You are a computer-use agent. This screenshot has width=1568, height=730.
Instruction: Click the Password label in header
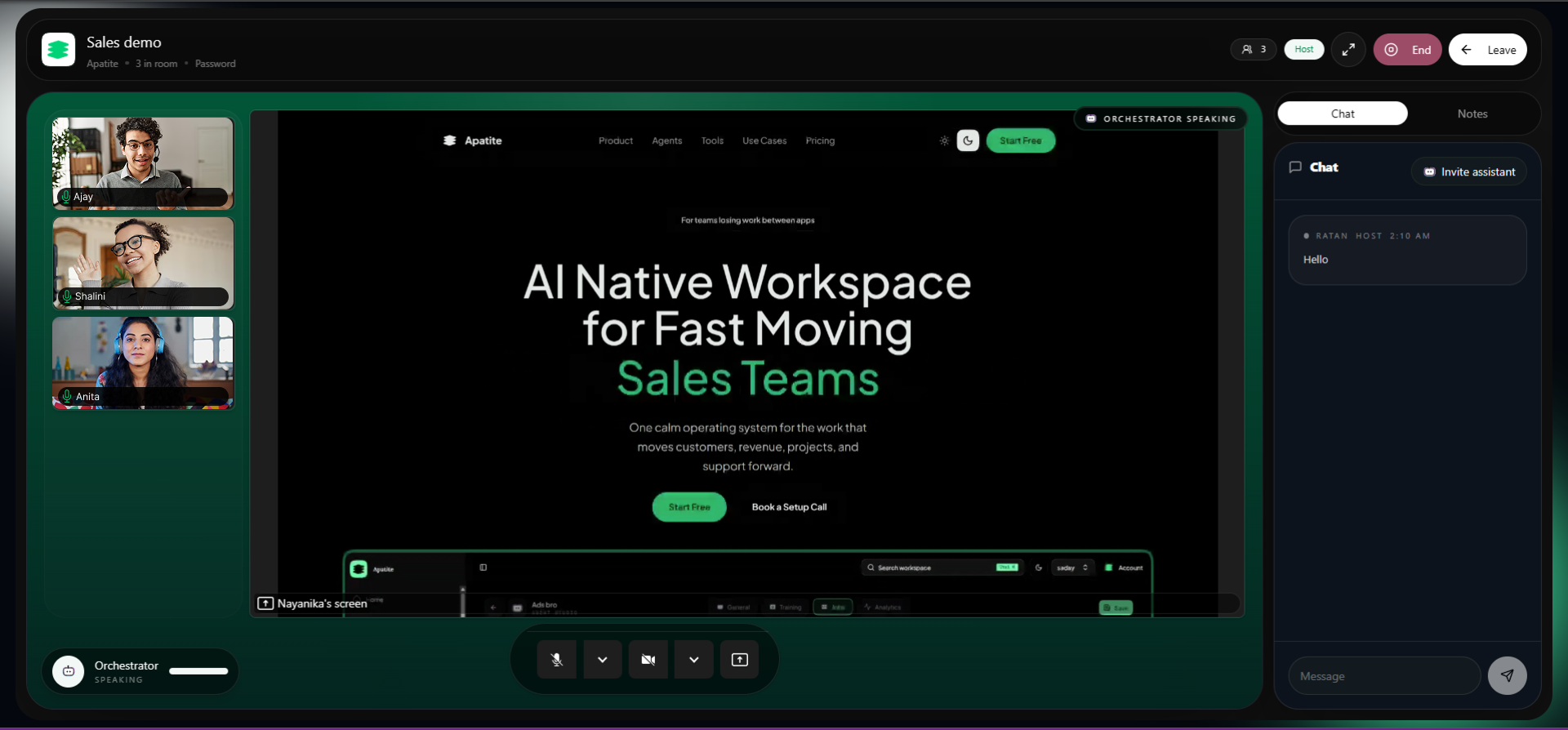click(215, 64)
